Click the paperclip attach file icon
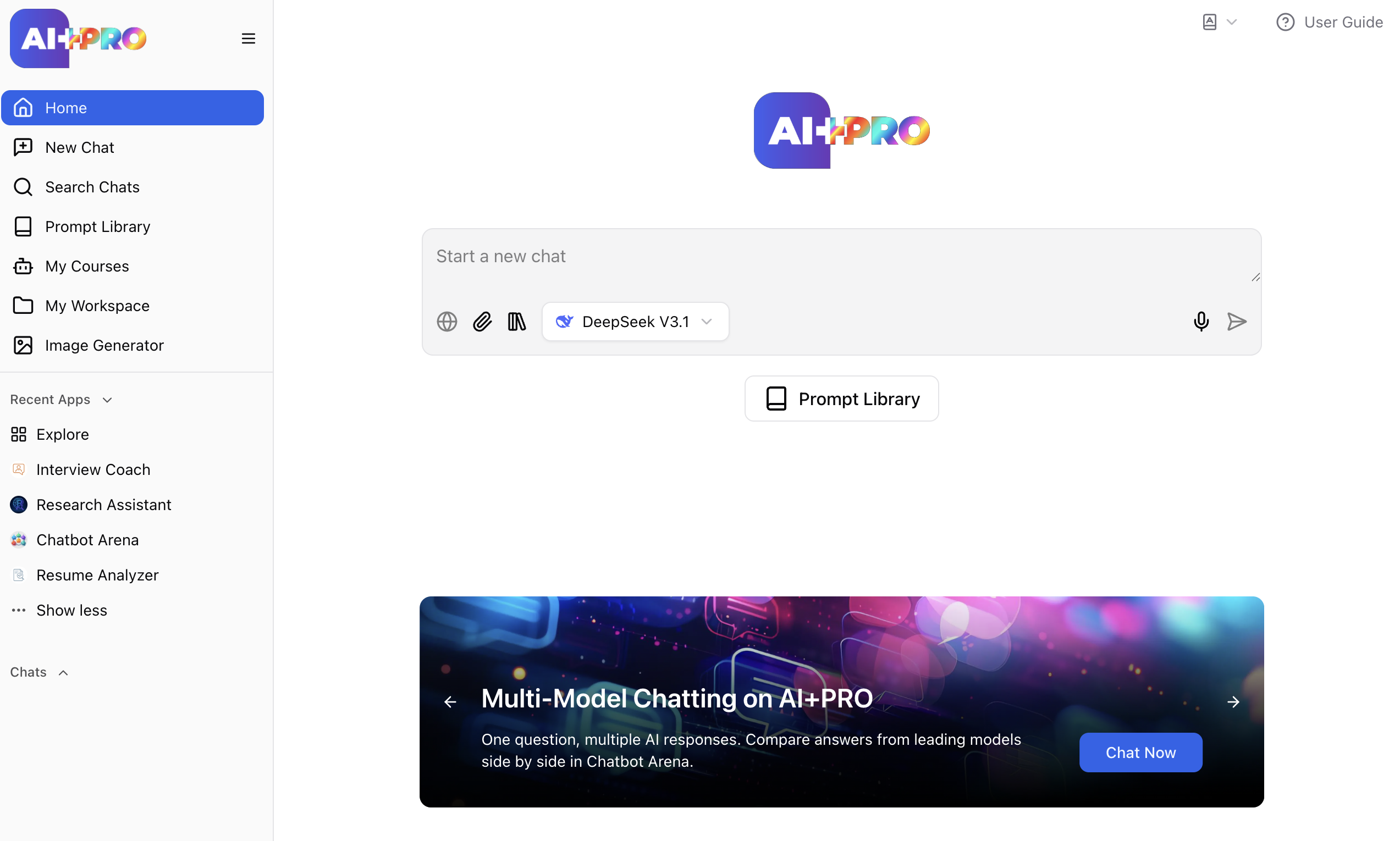Screen dimensions: 1400x841 (482, 322)
